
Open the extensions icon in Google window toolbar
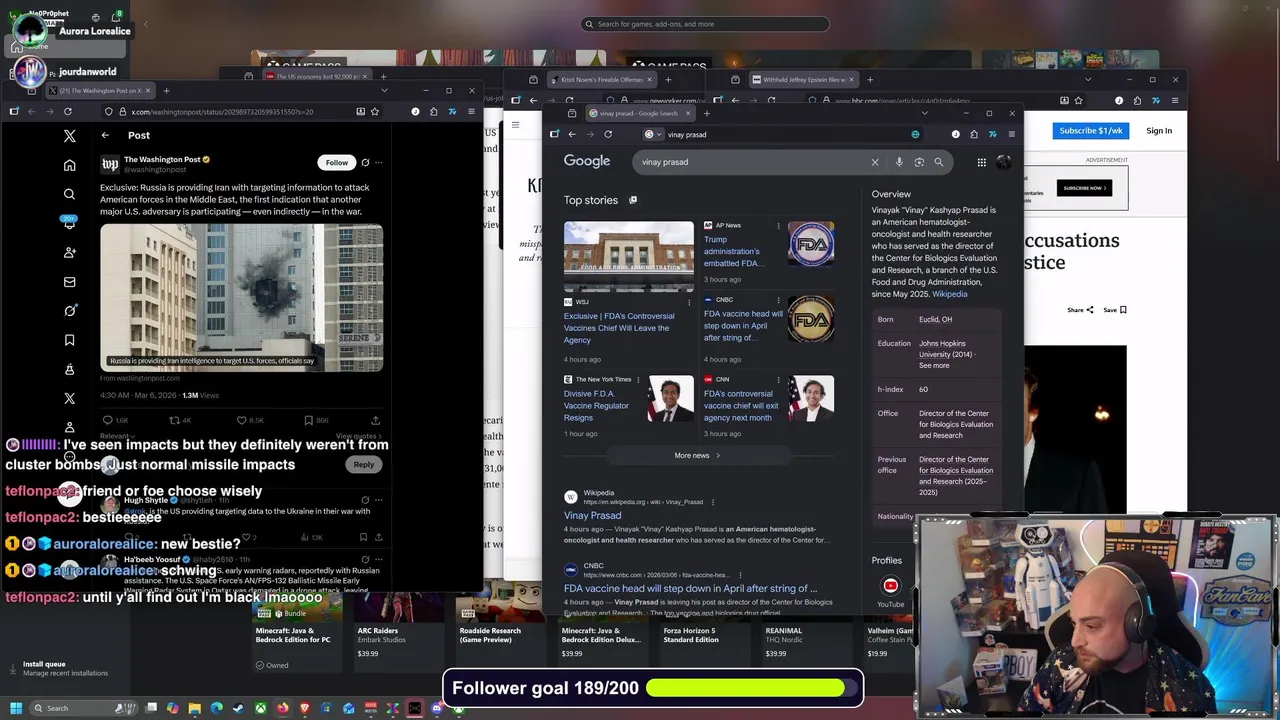pos(974,134)
